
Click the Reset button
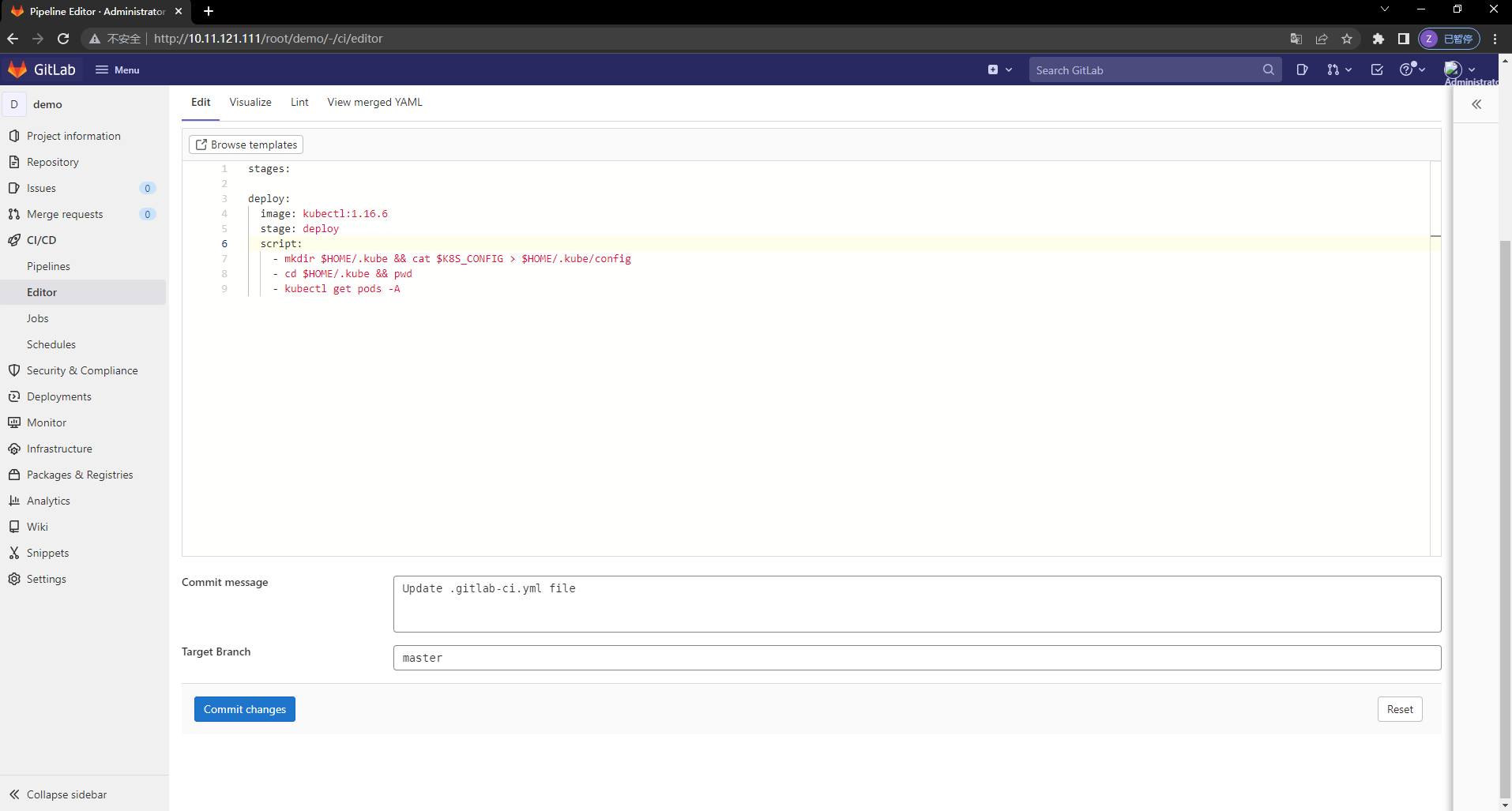click(1400, 709)
